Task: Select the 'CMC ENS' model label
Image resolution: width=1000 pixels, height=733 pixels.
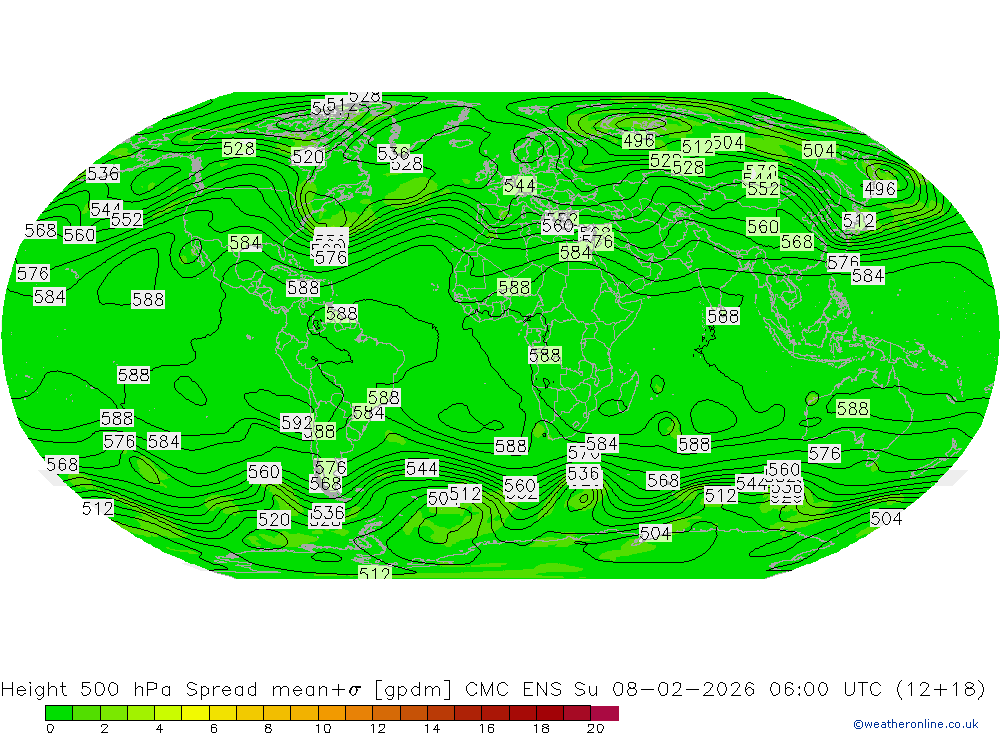Action: click(x=513, y=690)
